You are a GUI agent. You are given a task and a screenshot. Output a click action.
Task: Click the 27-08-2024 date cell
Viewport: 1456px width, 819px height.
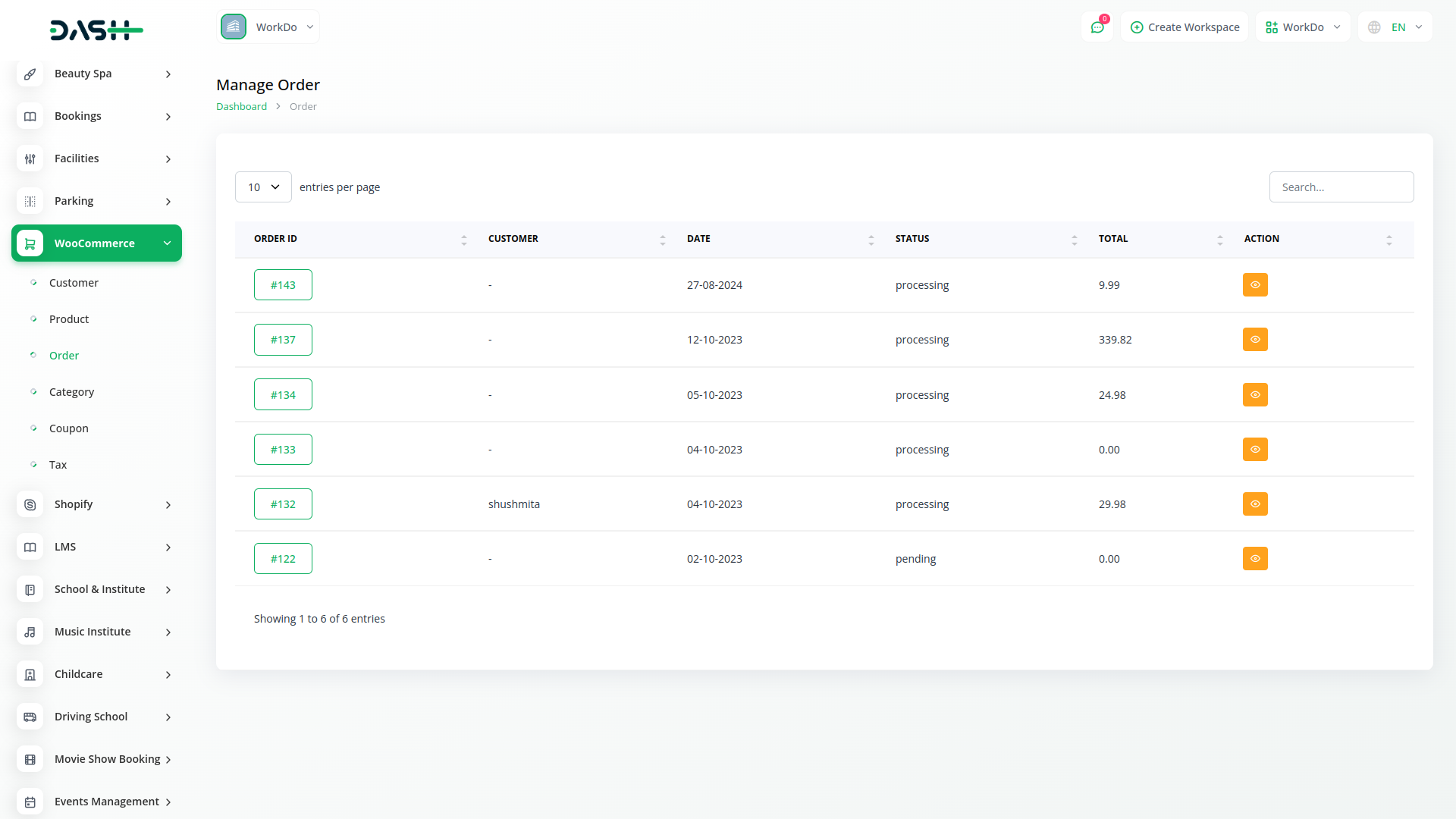pyautogui.click(x=714, y=285)
